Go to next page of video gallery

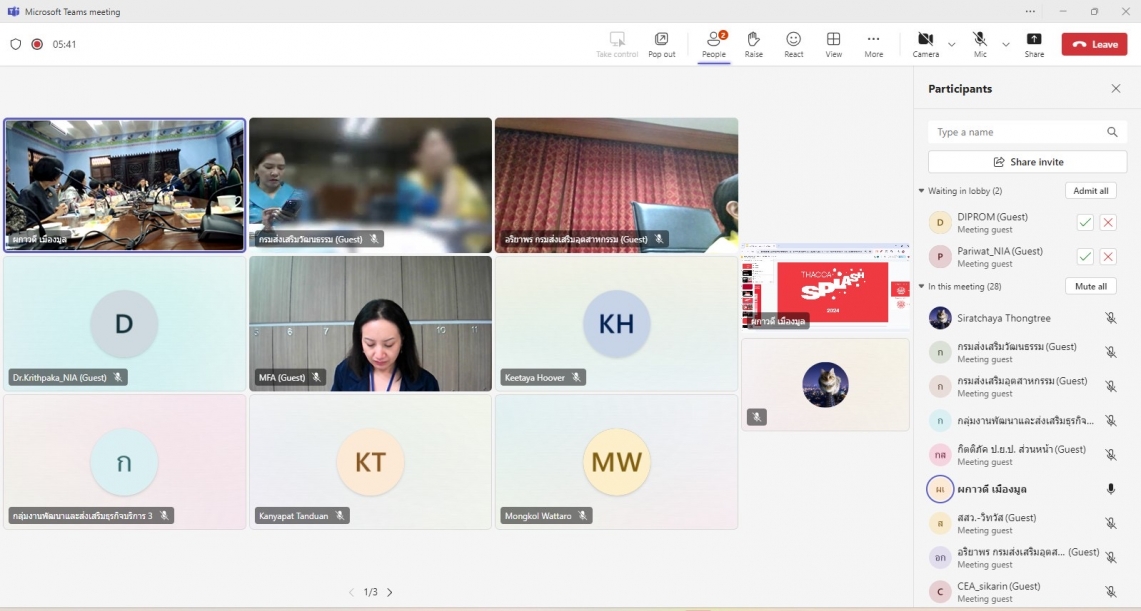point(390,592)
